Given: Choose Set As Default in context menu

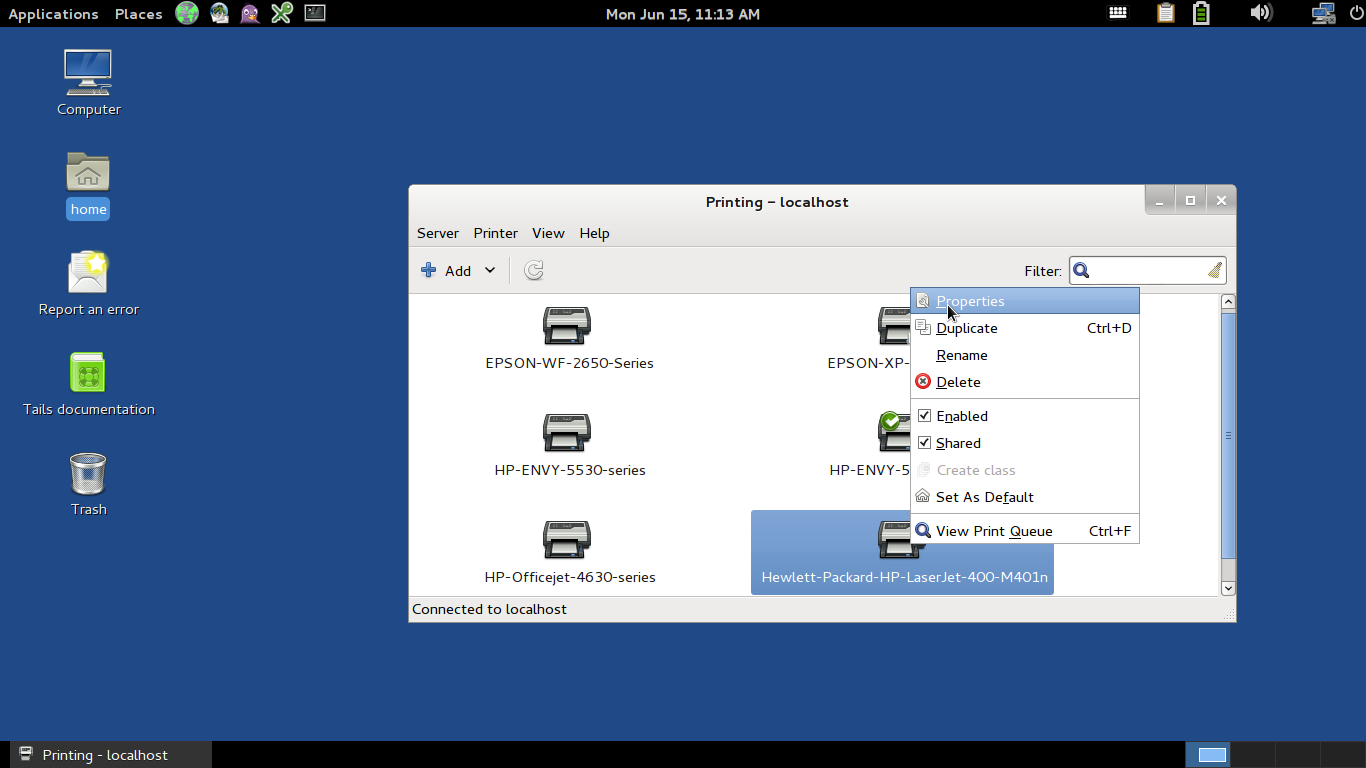Looking at the screenshot, I should tap(1025, 497).
